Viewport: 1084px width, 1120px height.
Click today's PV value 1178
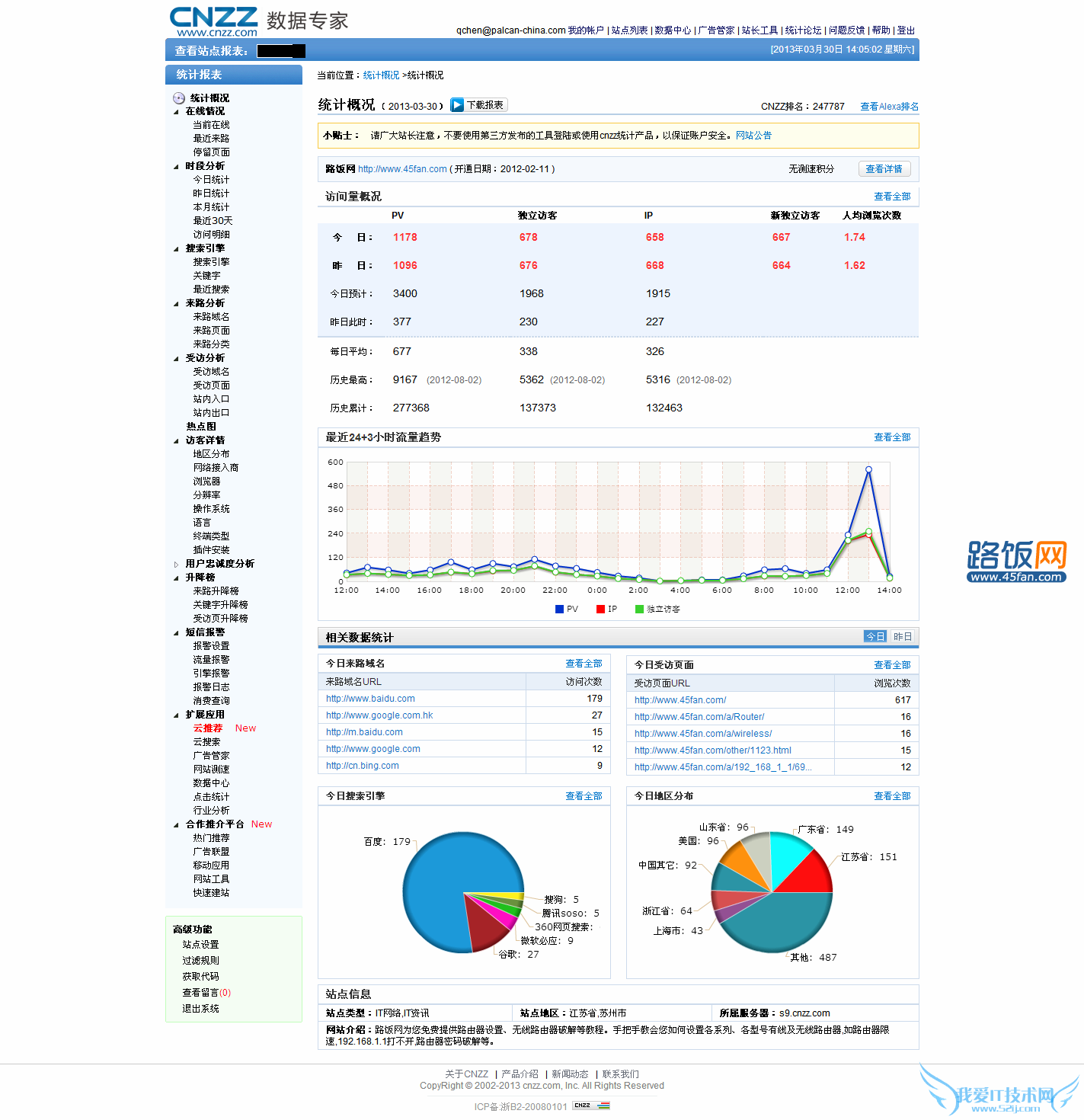click(x=405, y=238)
